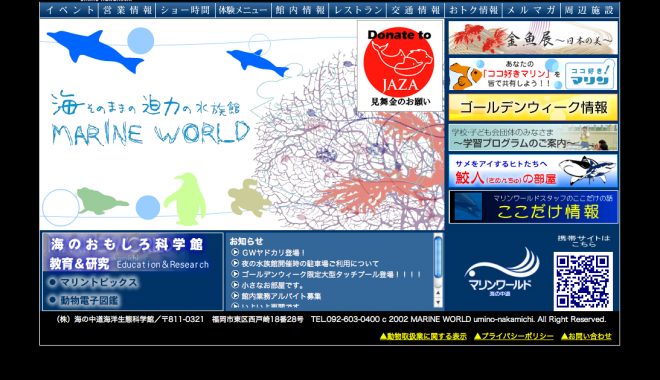660x380 pixels.
Task: Click the news list scrollbar thumb
Action: coord(438,257)
